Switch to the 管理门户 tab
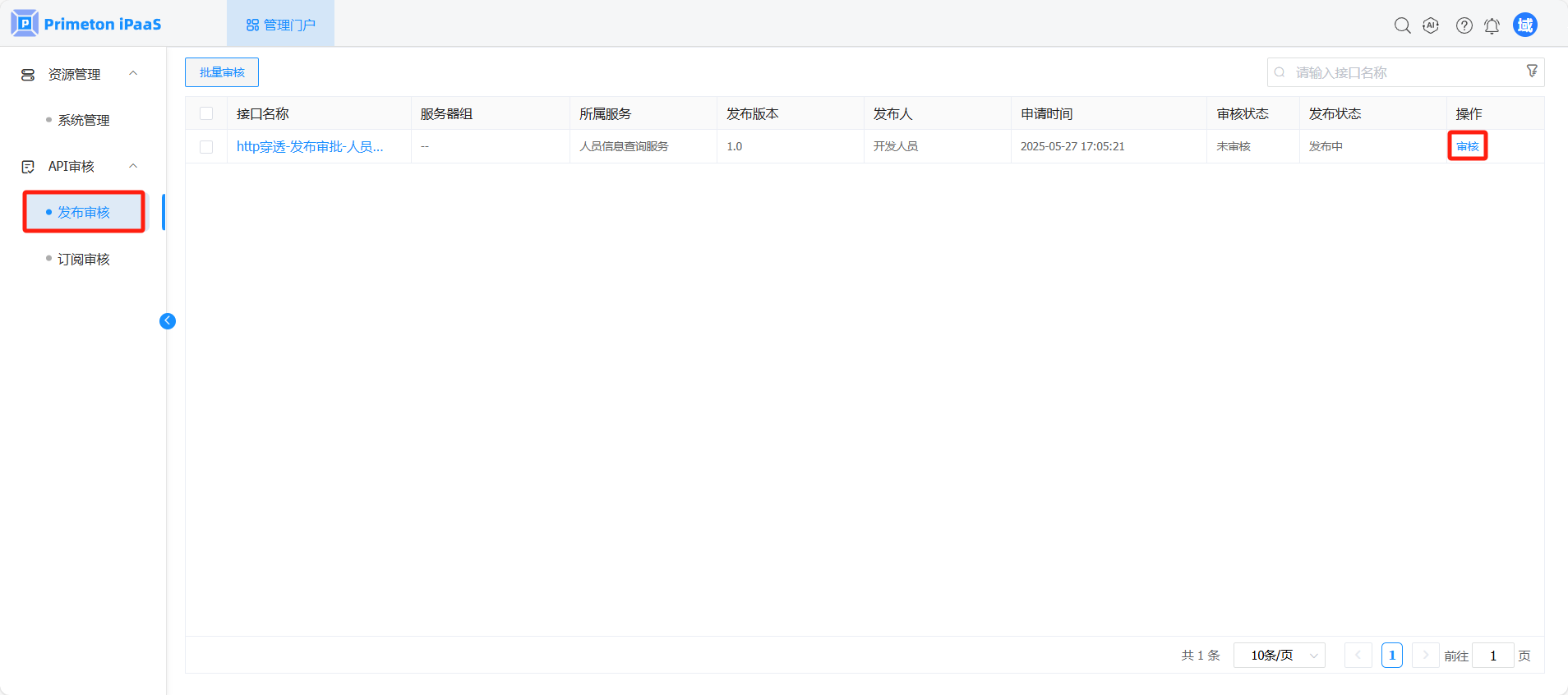The height and width of the screenshot is (695, 1568). pos(281,25)
